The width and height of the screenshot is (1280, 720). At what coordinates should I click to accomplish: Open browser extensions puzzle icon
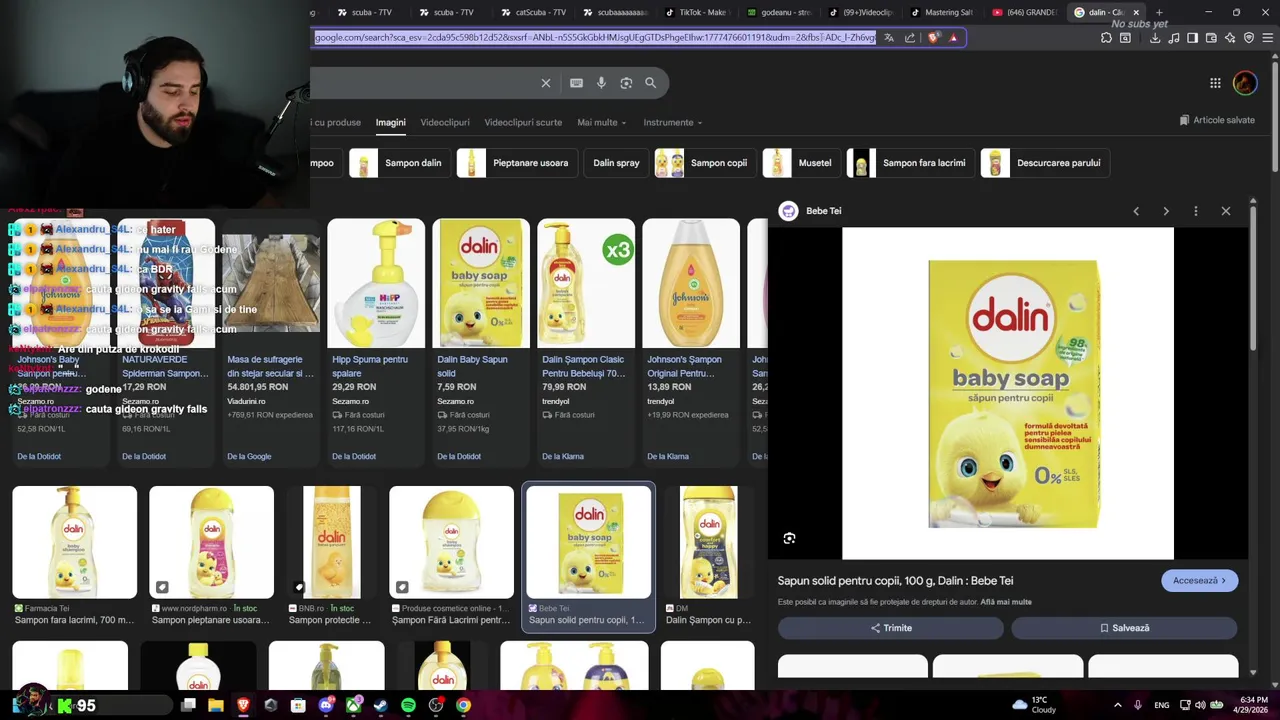click(1106, 38)
